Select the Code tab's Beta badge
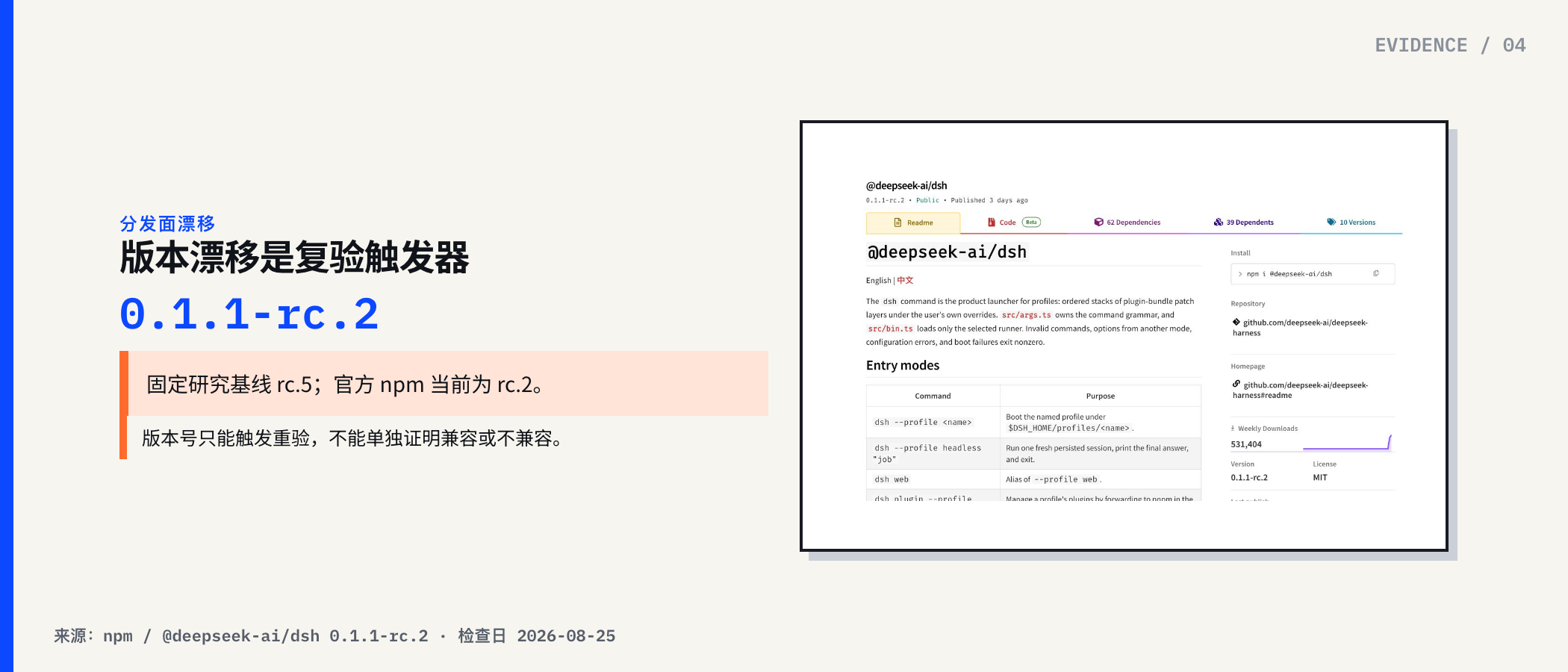Screen dimensions: 1568x672 [1031, 222]
